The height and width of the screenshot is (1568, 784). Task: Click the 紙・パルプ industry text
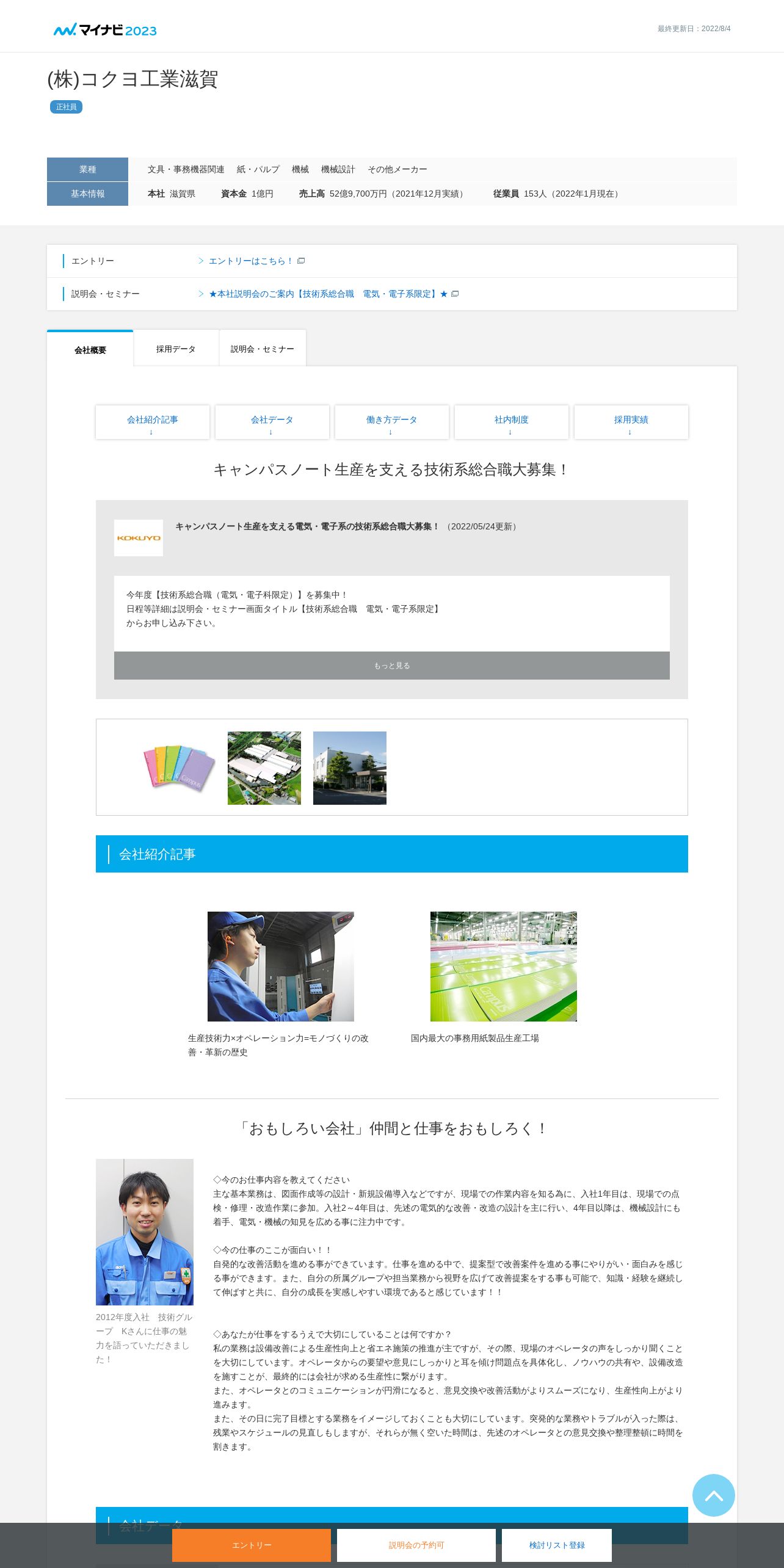pos(258,169)
